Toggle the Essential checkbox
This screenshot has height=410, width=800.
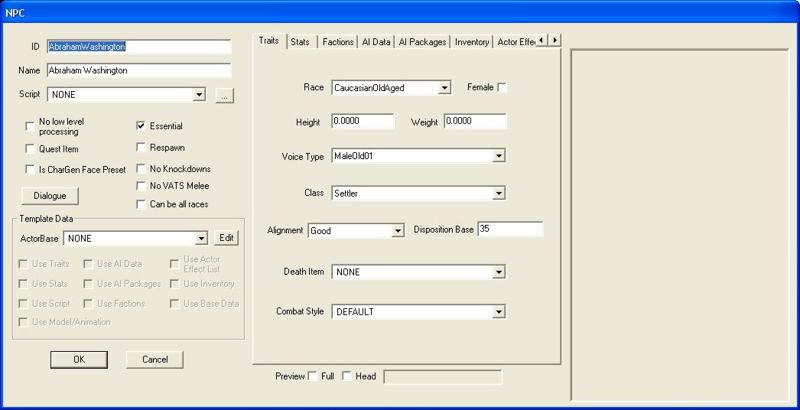141,126
